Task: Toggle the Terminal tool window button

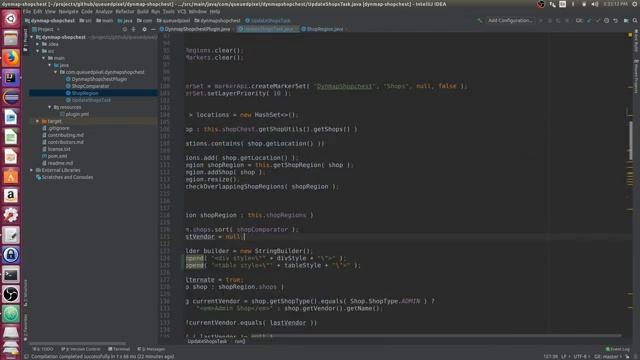Action: (119, 349)
